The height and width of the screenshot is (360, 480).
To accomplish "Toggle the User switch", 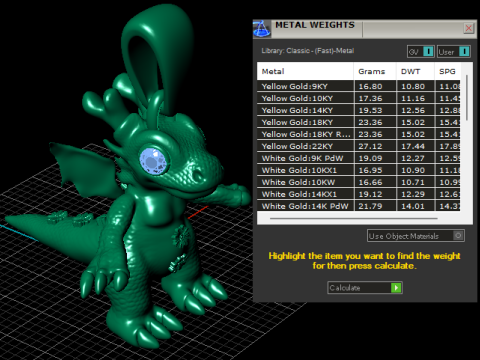I will point(454,52).
